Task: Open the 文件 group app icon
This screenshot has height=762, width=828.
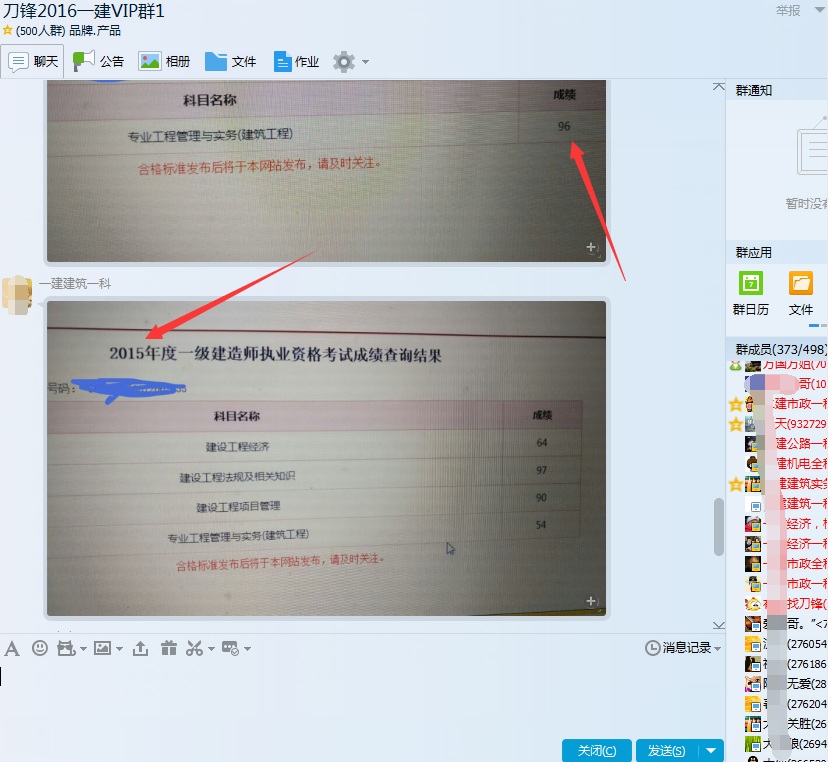Action: pyautogui.click(x=801, y=294)
